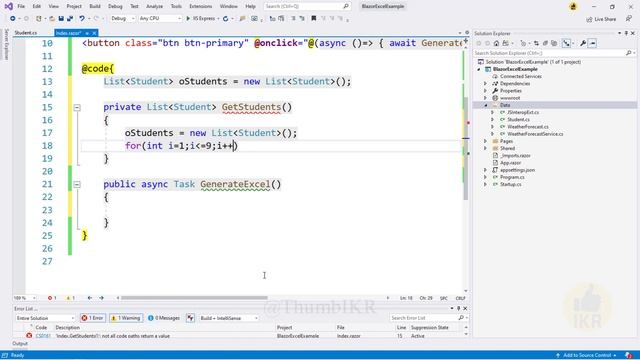Image resolution: width=640 pixels, height=360 pixels.
Task: Click navigate back arrow below editor
Action: pos(90,298)
